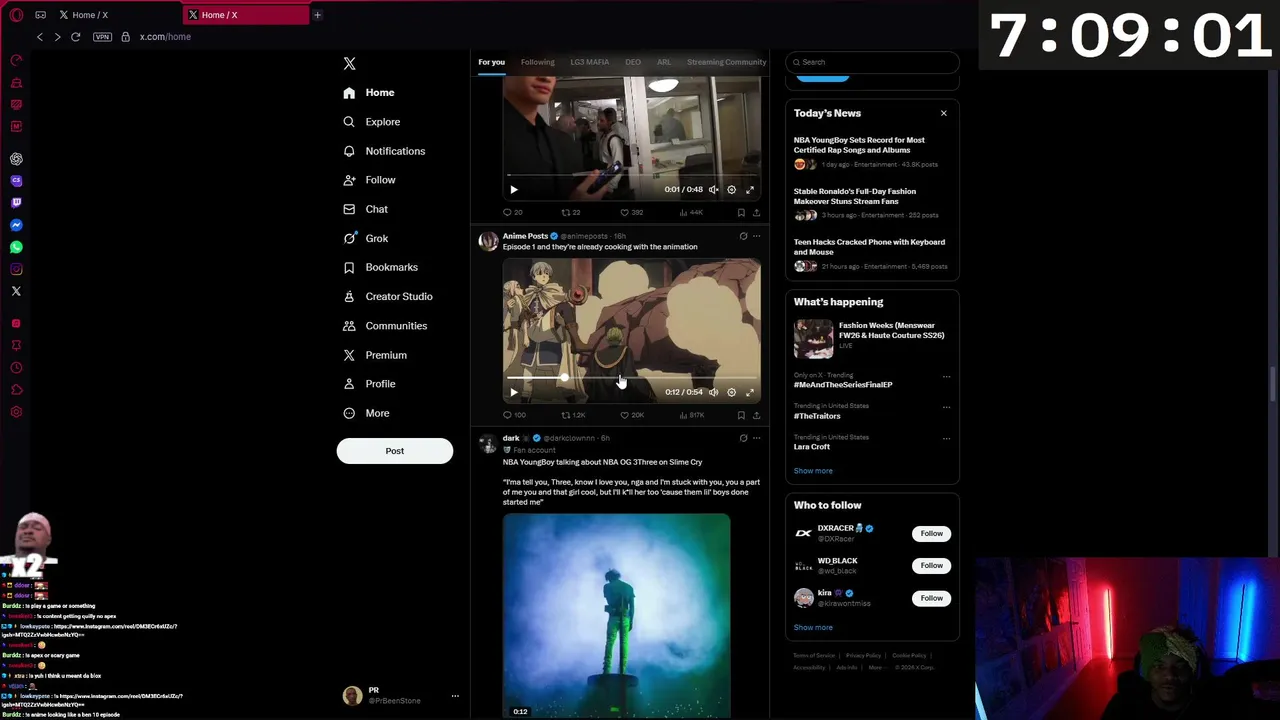
Task: Open ChatGPT from the browser sidebar
Action: point(16,159)
